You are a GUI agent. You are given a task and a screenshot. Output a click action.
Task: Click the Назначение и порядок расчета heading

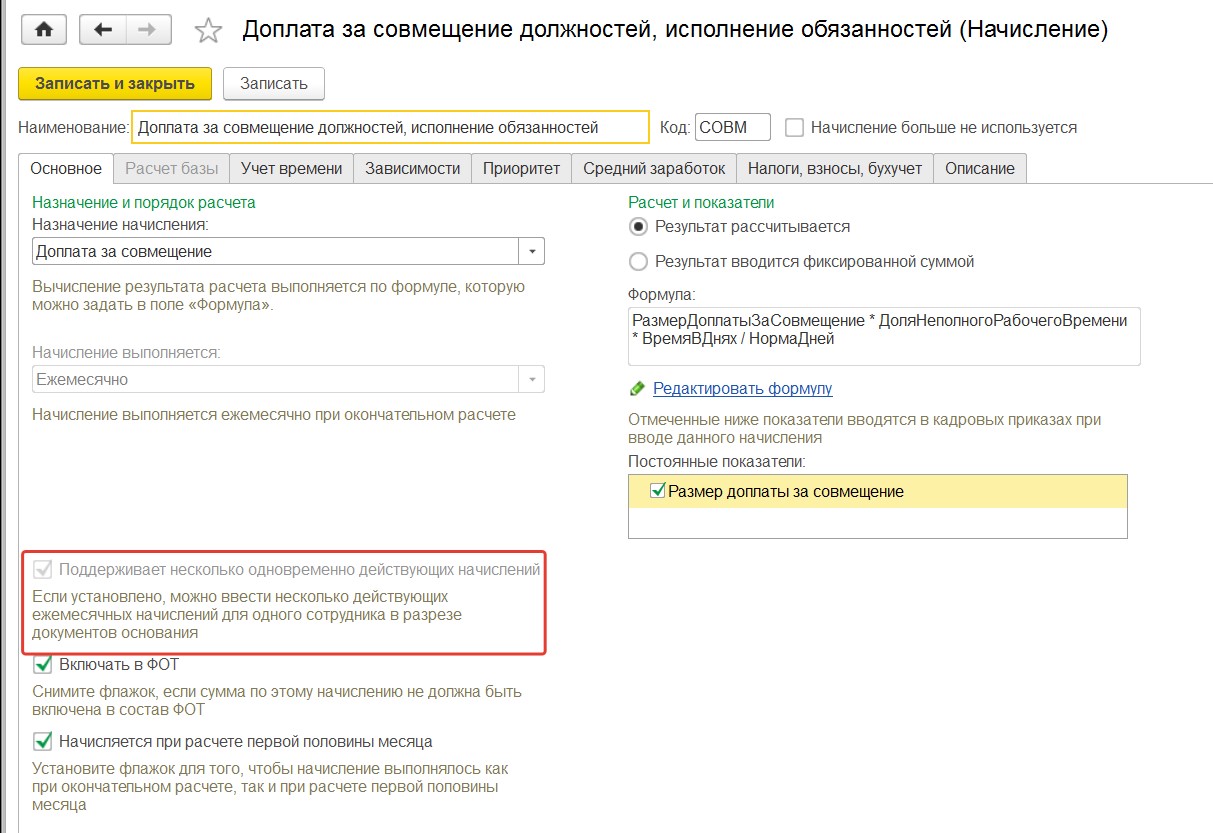tap(144, 202)
